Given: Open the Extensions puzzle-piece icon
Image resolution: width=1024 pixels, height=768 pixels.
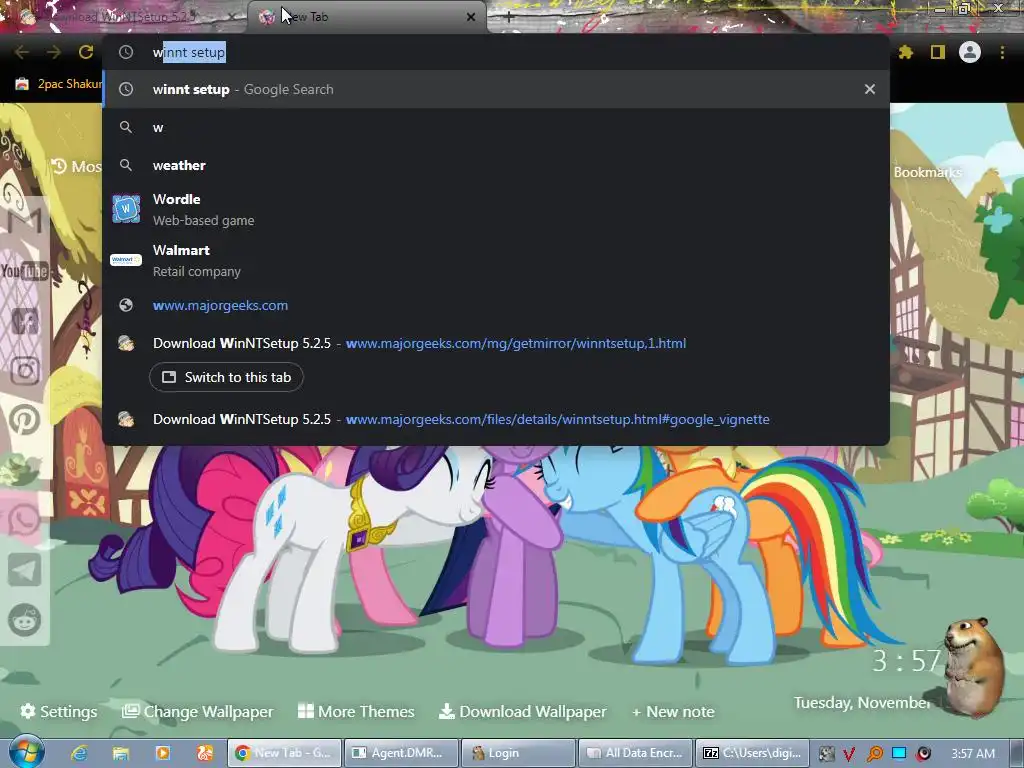Looking at the screenshot, I should [905, 52].
